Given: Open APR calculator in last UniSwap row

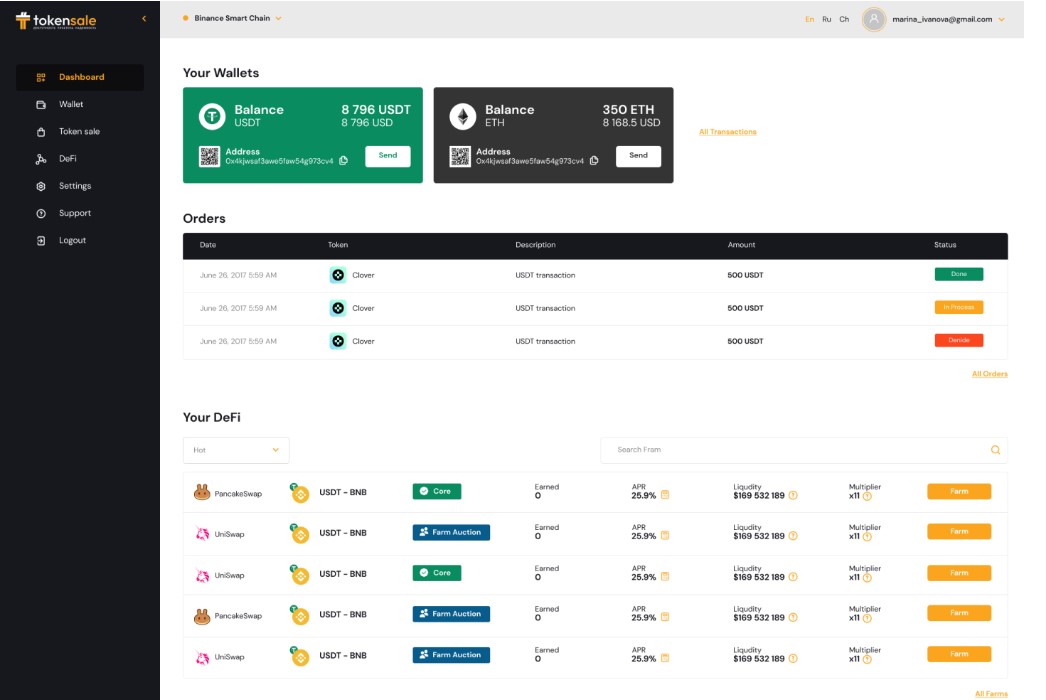Looking at the screenshot, I should click(x=665, y=658).
